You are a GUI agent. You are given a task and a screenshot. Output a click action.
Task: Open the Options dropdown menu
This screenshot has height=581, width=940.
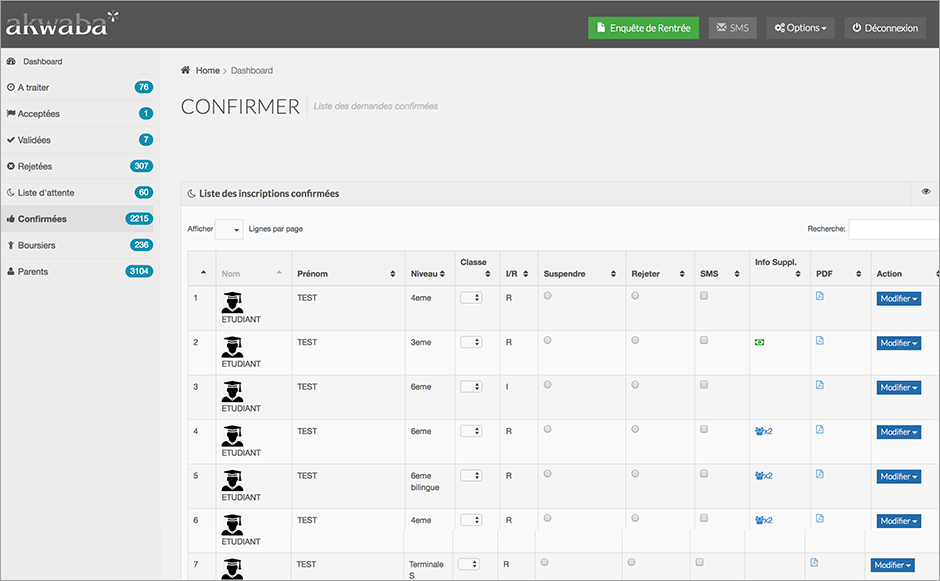click(x=800, y=28)
